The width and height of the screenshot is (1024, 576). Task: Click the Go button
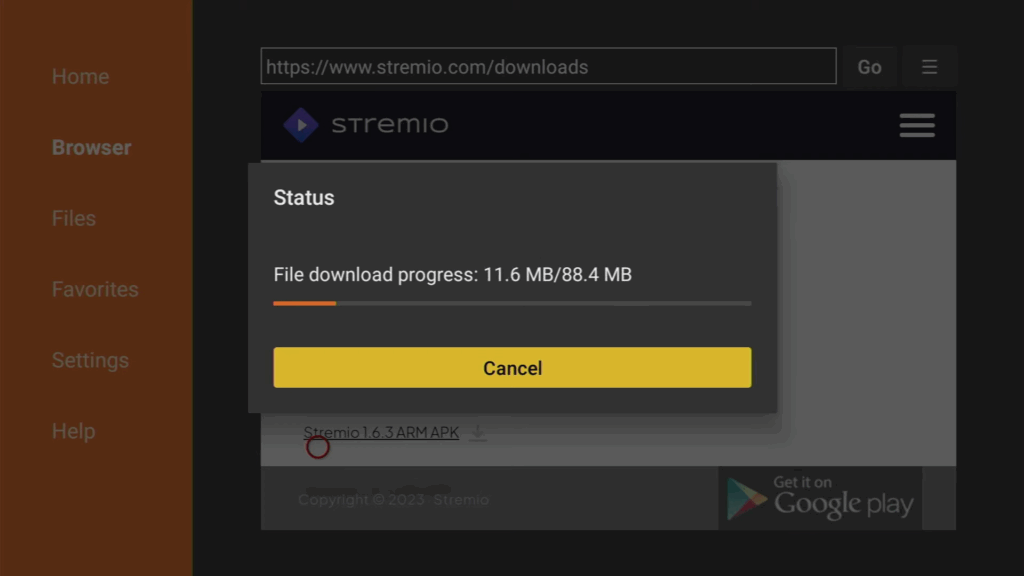coord(869,67)
